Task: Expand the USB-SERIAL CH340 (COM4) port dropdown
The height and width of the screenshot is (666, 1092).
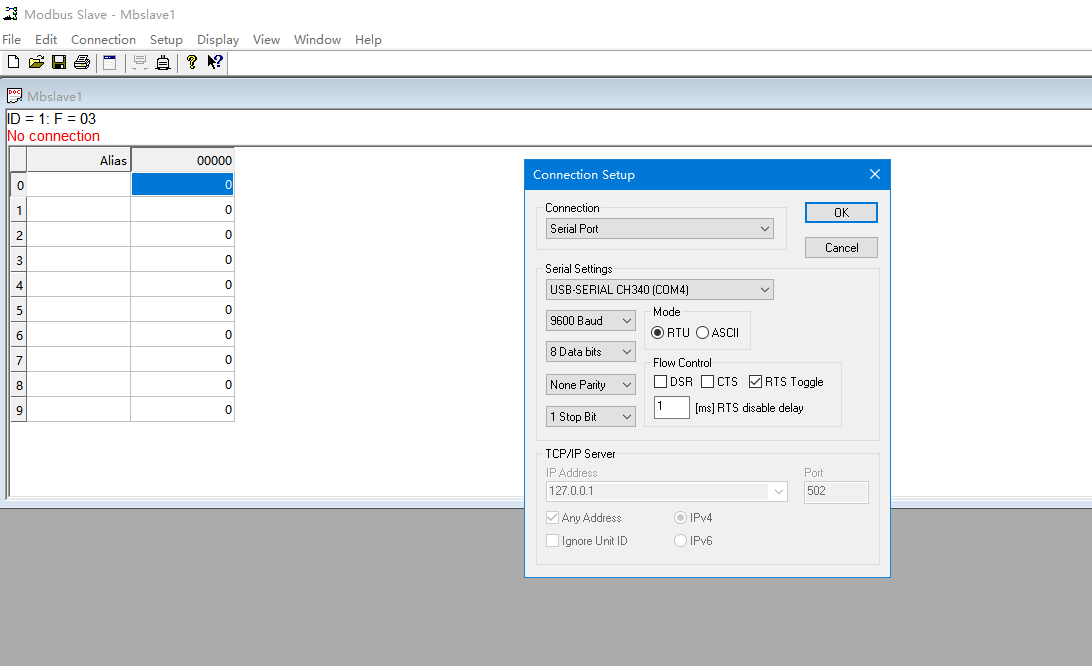Action: tap(660, 290)
